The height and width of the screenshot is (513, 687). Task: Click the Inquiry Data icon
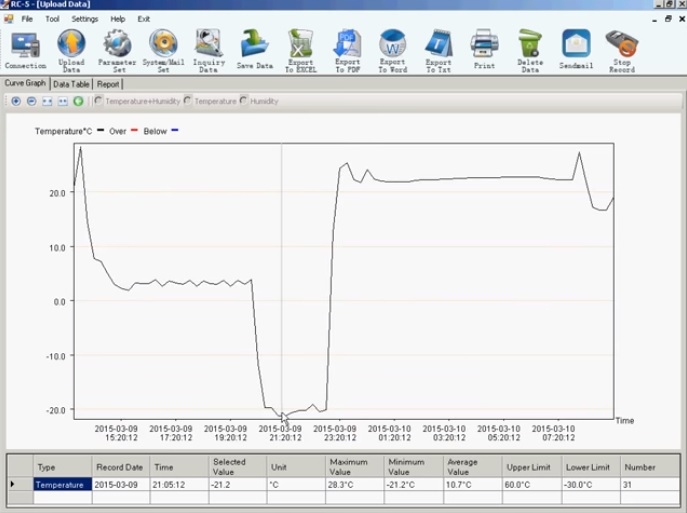pos(209,45)
